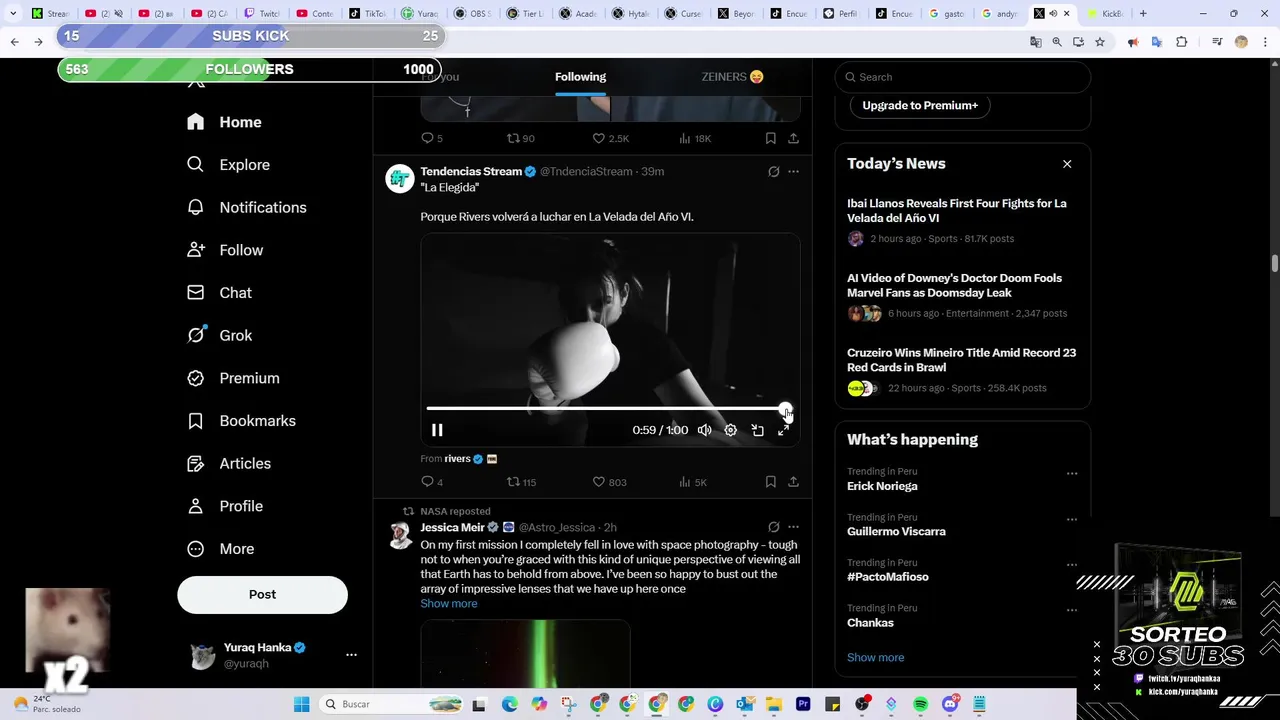Image resolution: width=1280 pixels, height=720 pixels.
Task: Open the rivers source link
Action: [x=457, y=459]
